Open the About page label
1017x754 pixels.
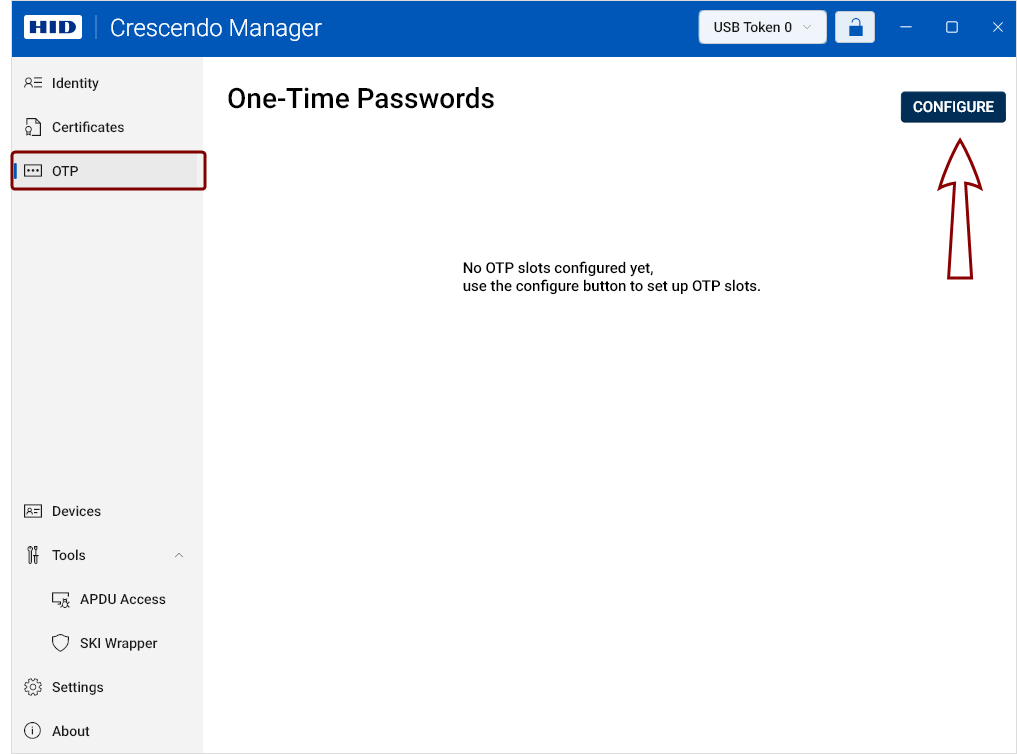(71, 731)
